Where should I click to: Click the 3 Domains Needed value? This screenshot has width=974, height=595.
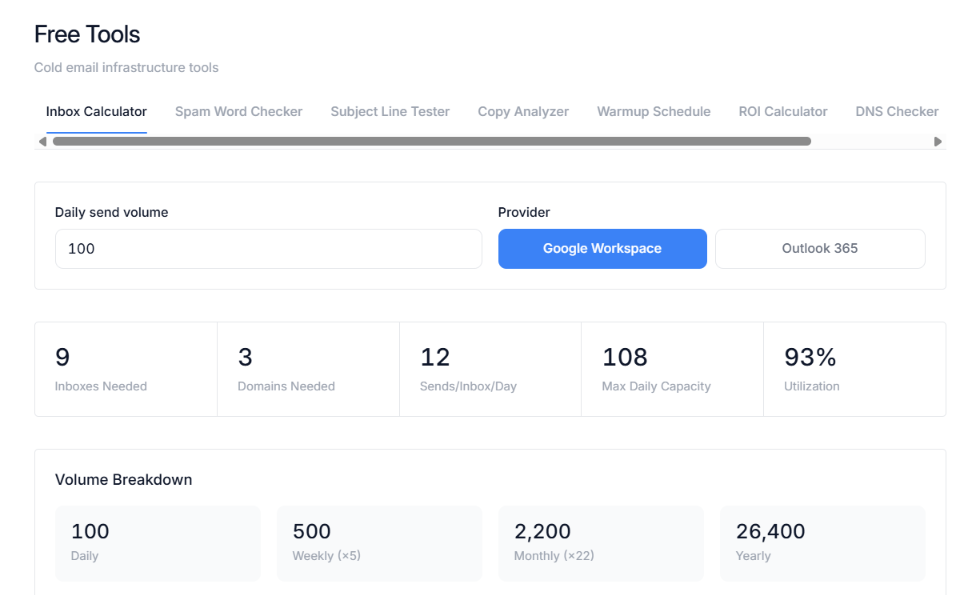[x=245, y=357]
